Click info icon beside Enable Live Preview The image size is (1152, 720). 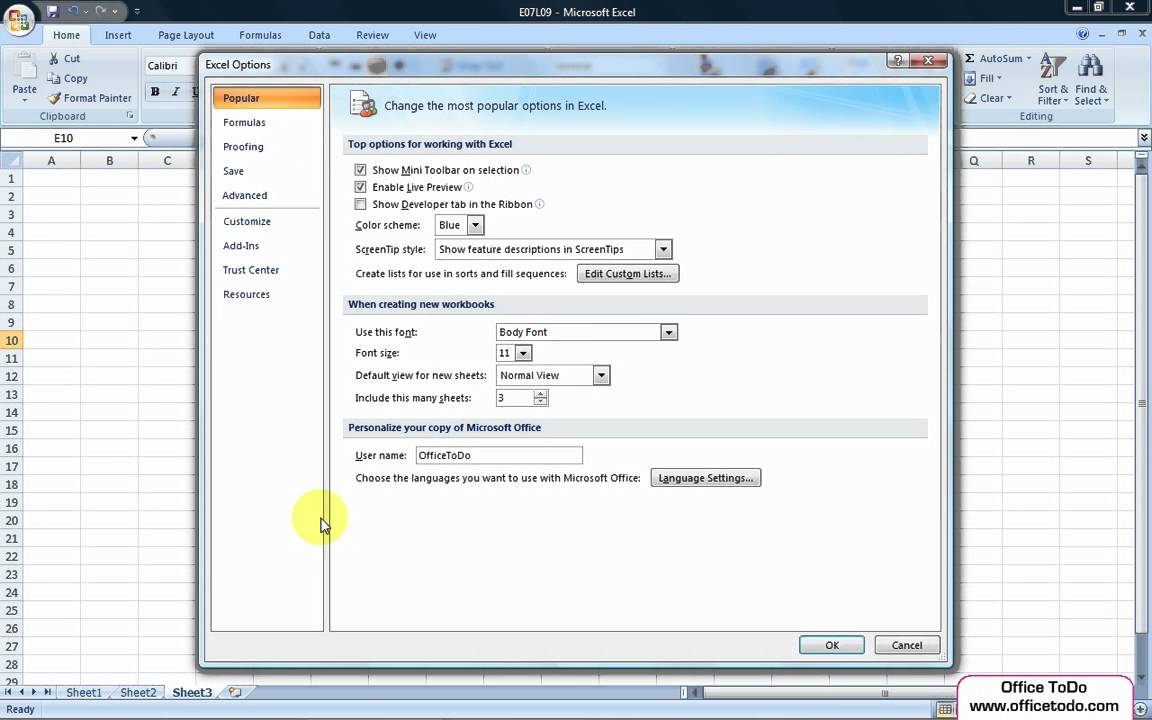(x=468, y=187)
